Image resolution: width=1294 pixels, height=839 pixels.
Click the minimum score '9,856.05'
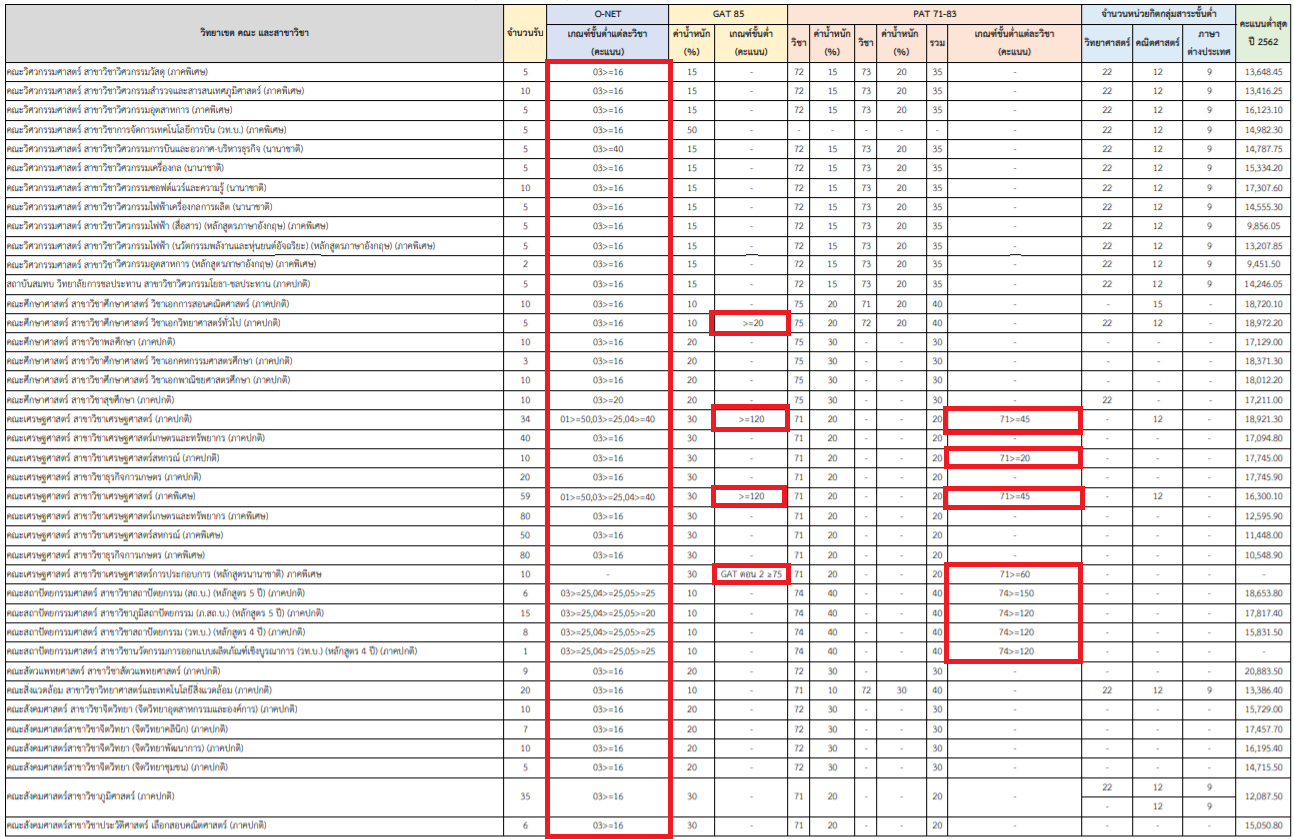pyautogui.click(x=1262, y=225)
